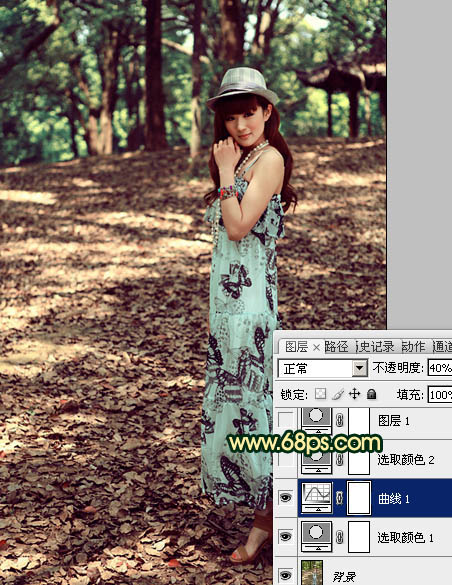Toggle visibility of the 背景 layer
Viewport: 452px width, 585px height.
coord(286,575)
